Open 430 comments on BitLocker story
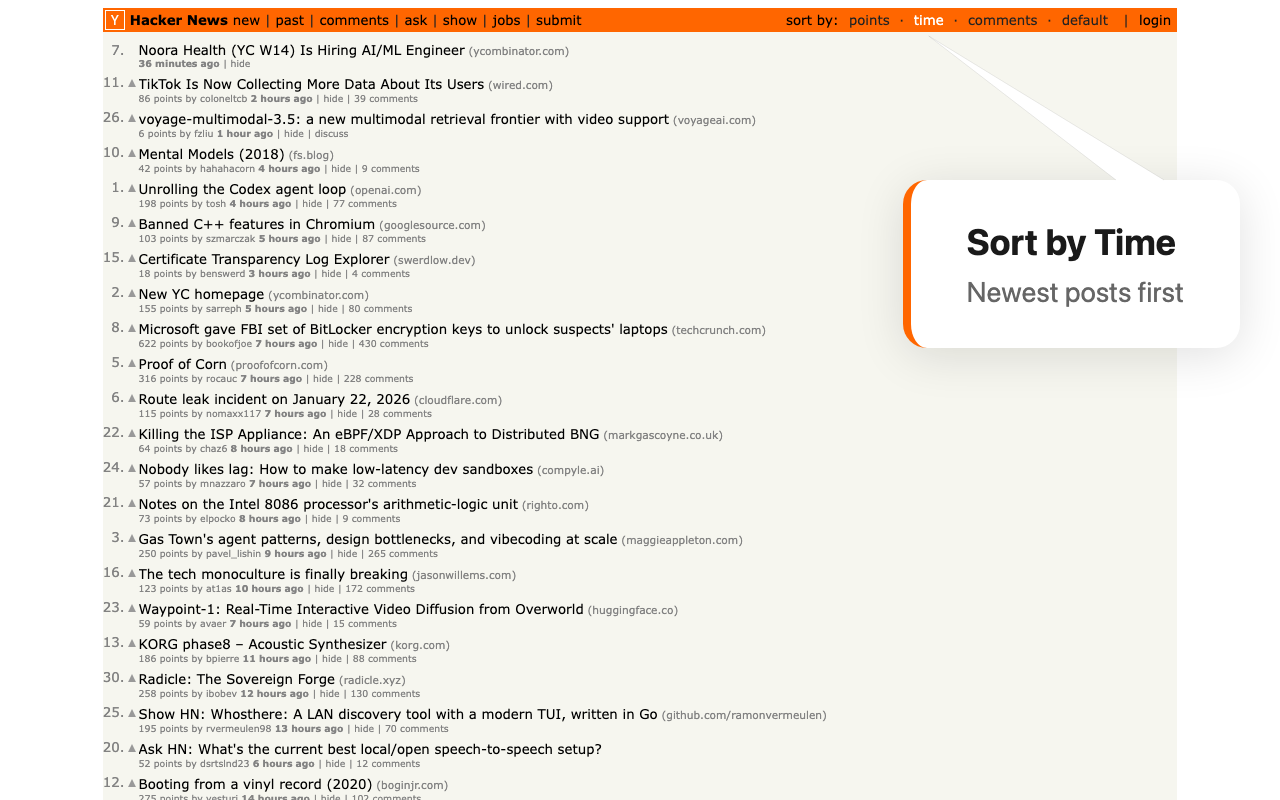Image resolution: width=1280 pixels, height=800 pixels. (394, 344)
